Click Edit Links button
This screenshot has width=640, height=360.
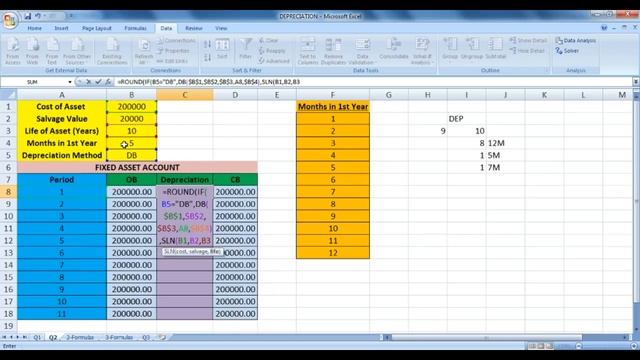173,61
